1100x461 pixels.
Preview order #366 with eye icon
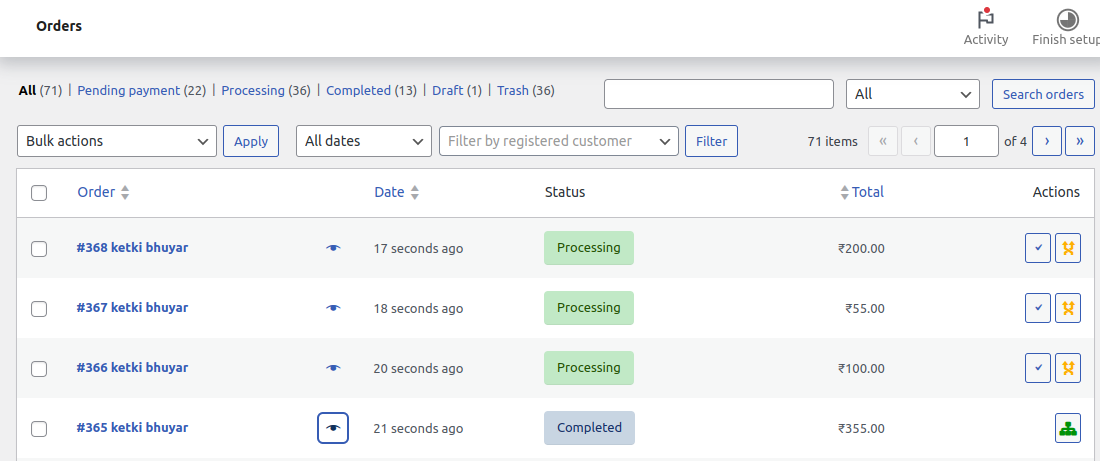(x=333, y=368)
